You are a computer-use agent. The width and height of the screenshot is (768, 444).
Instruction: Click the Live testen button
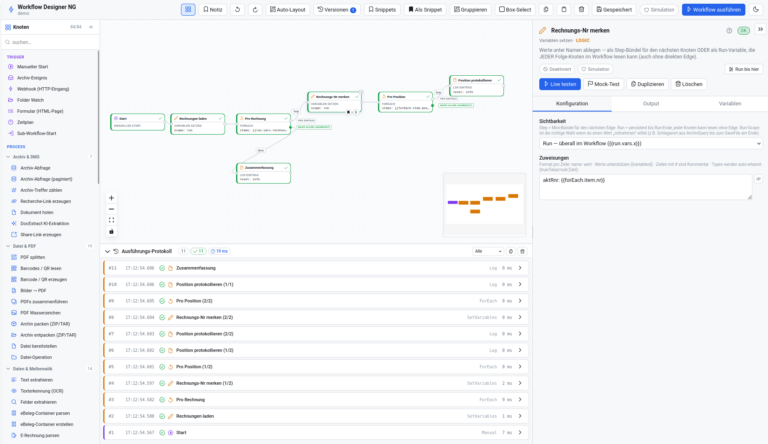[560, 84]
